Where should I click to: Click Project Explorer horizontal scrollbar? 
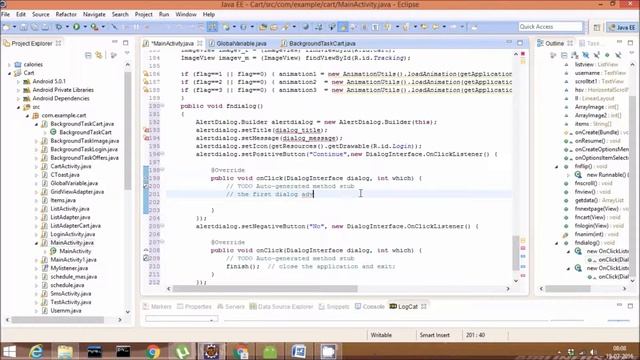[58, 320]
